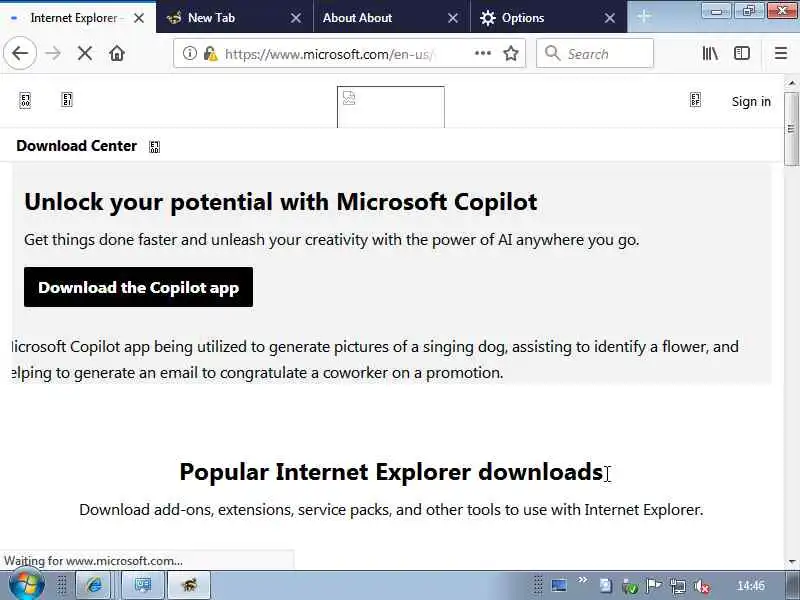Open the page actions three-dot menu
The width and height of the screenshot is (800, 600).
click(x=483, y=53)
